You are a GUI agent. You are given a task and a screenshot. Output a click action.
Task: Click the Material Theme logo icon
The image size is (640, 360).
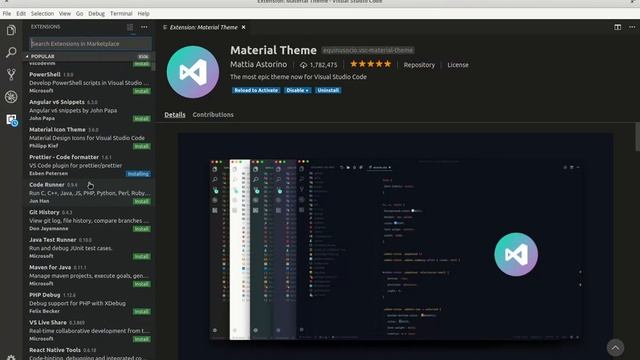(x=193, y=72)
